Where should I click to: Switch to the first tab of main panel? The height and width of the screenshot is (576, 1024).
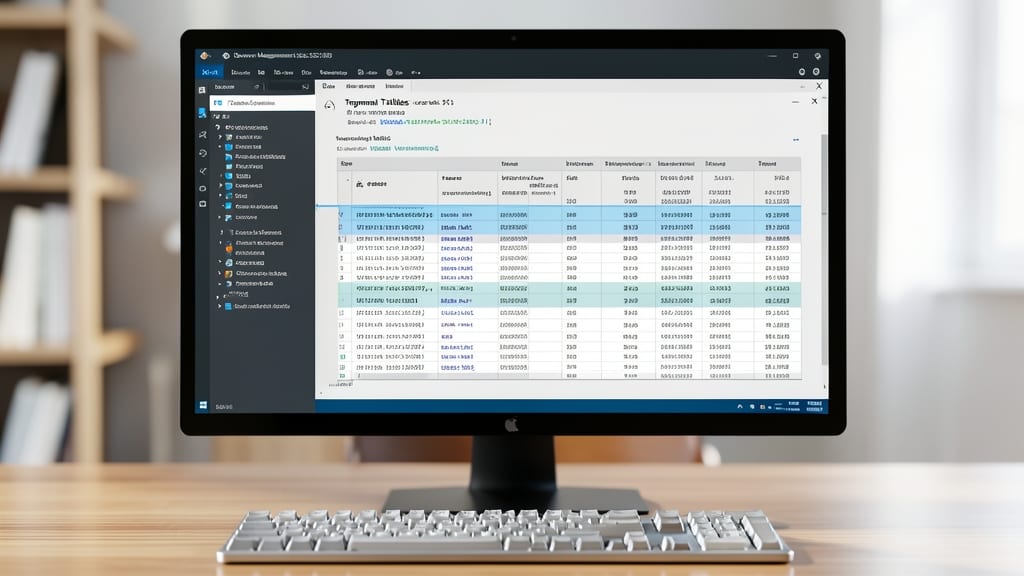(328, 86)
